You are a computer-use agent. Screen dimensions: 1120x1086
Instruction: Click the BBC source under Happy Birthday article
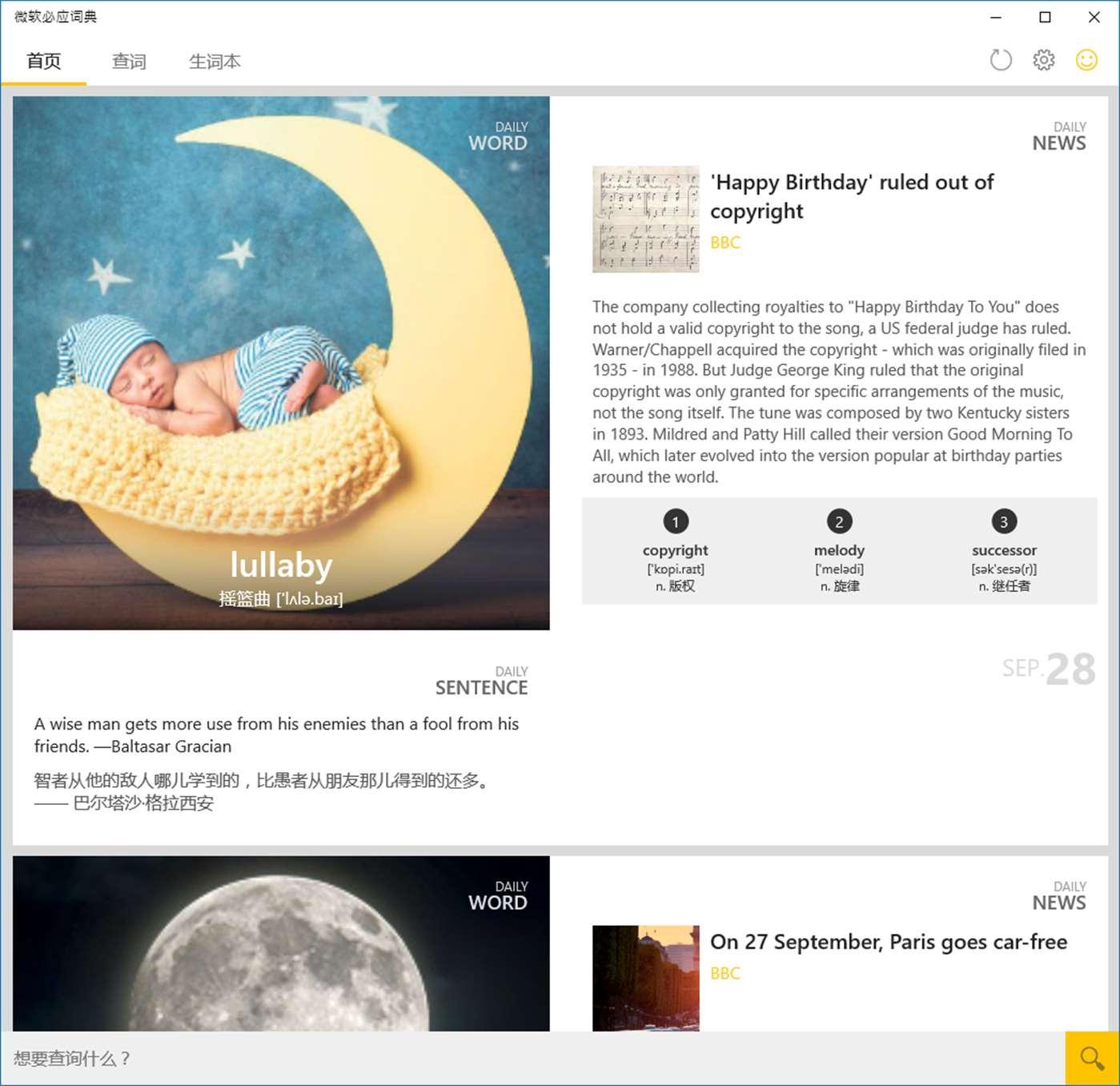[725, 243]
